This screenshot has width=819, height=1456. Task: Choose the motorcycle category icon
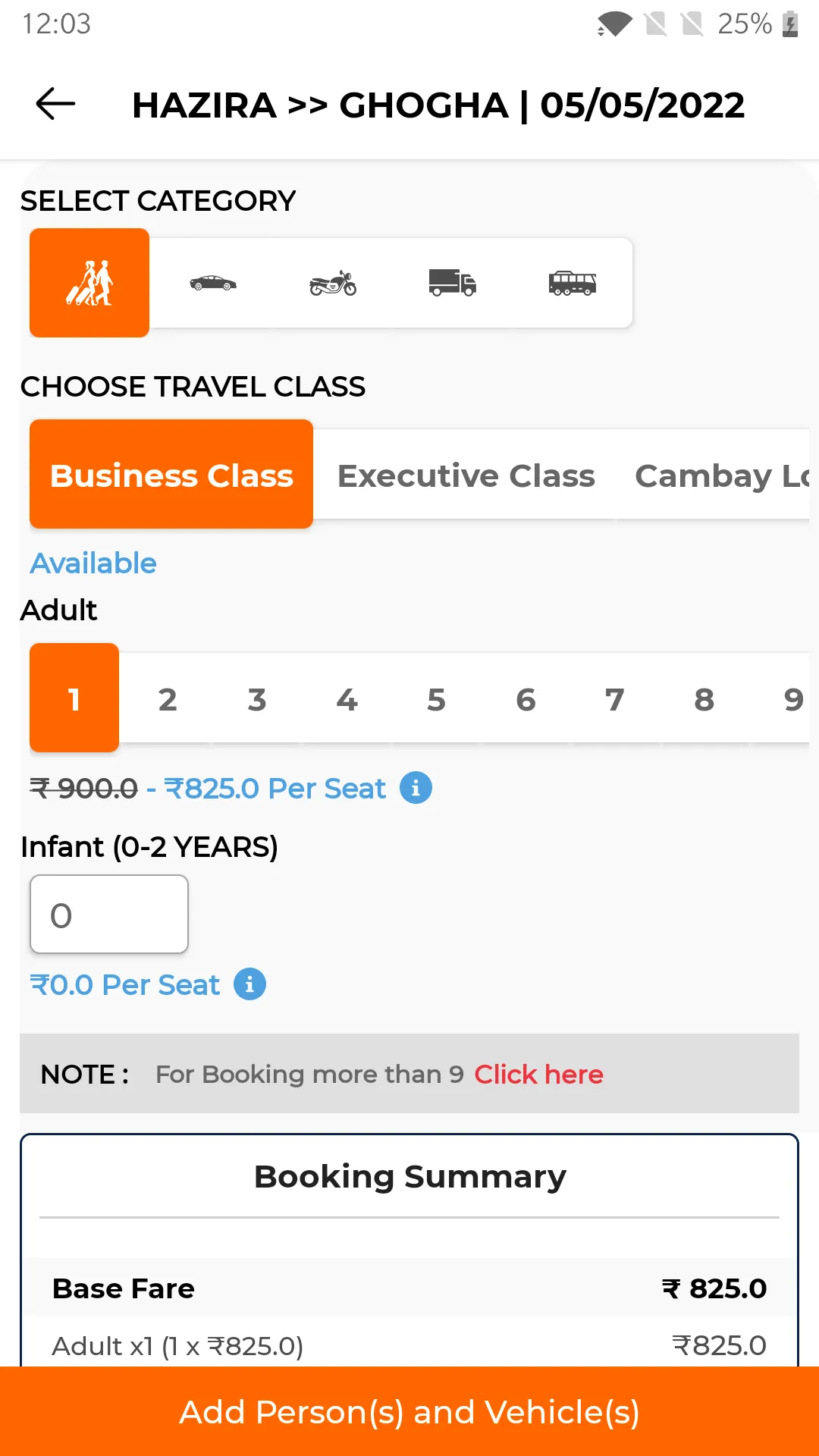pyautogui.click(x=333, y=283)
